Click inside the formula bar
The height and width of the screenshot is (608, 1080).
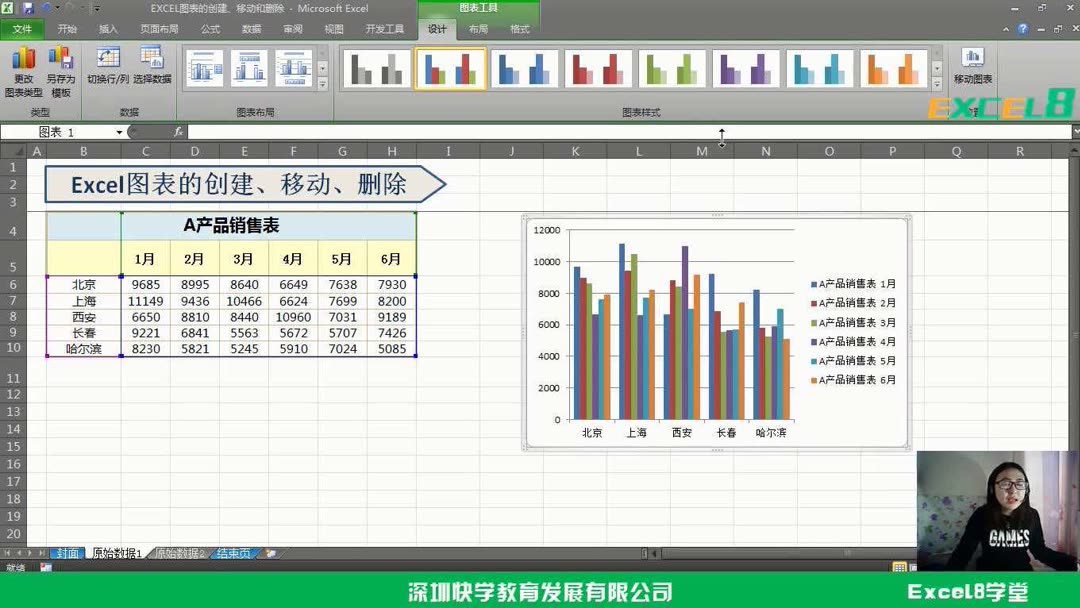click(x=400, y=131)
